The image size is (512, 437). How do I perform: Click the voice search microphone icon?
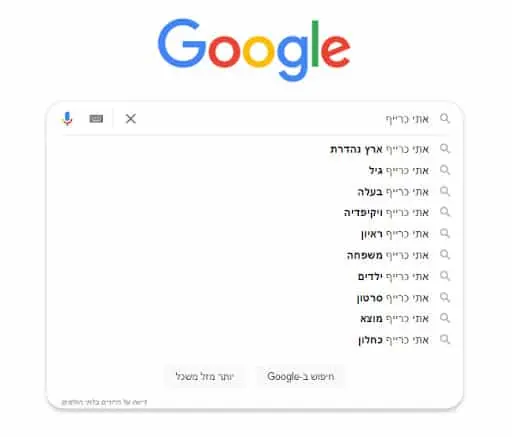67,119
